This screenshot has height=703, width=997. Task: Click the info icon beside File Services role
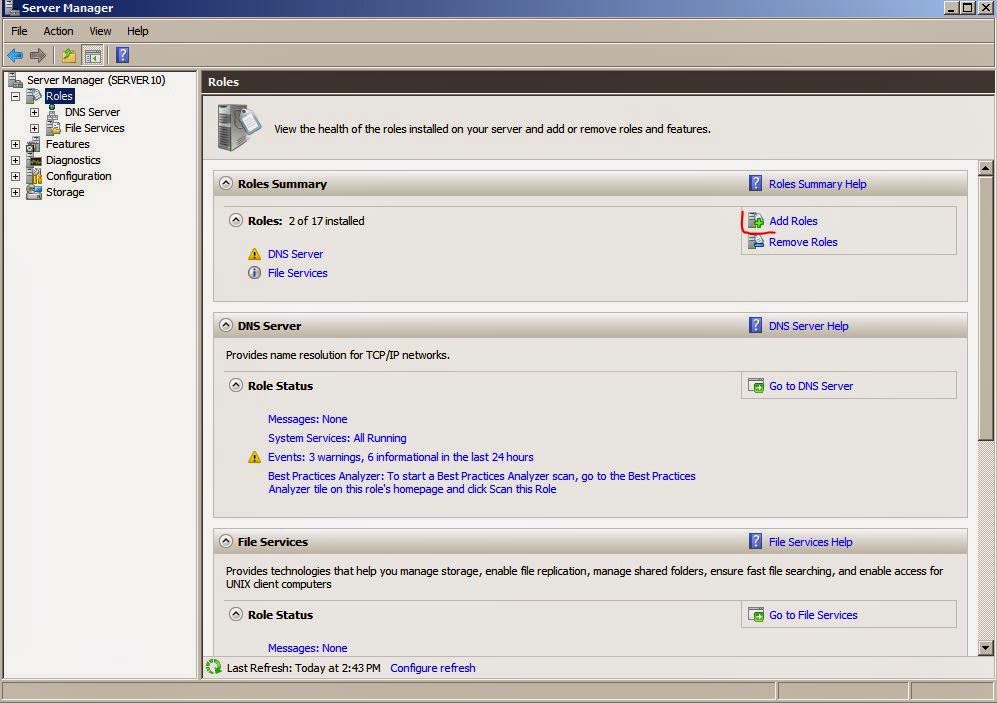pyautogui.click(x=254, y=273)
